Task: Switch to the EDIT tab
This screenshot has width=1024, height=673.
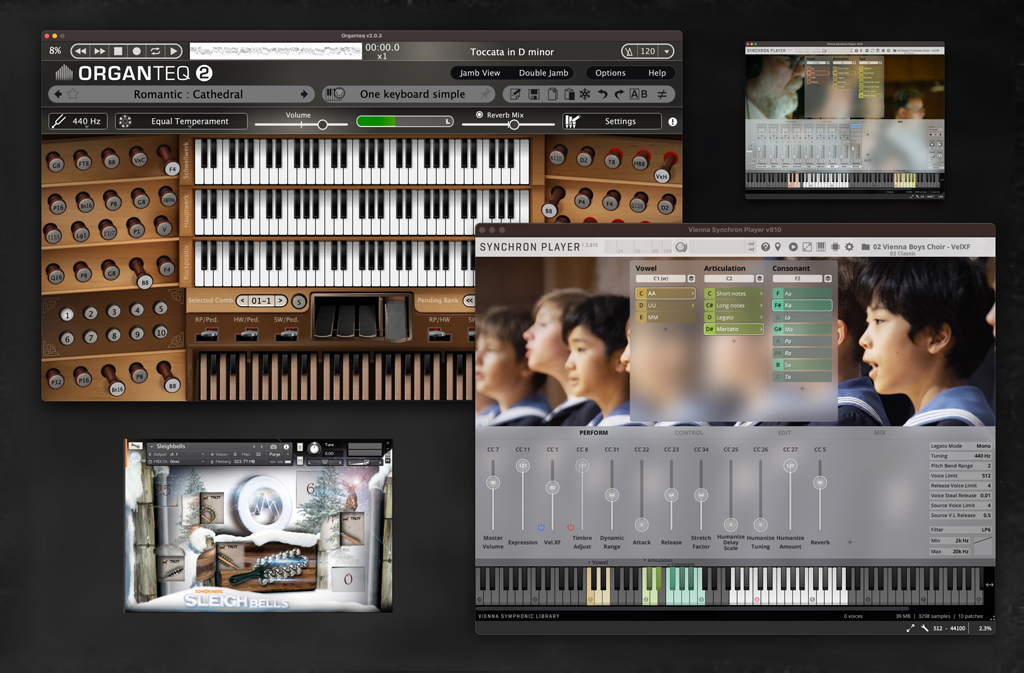Action: 784,433
